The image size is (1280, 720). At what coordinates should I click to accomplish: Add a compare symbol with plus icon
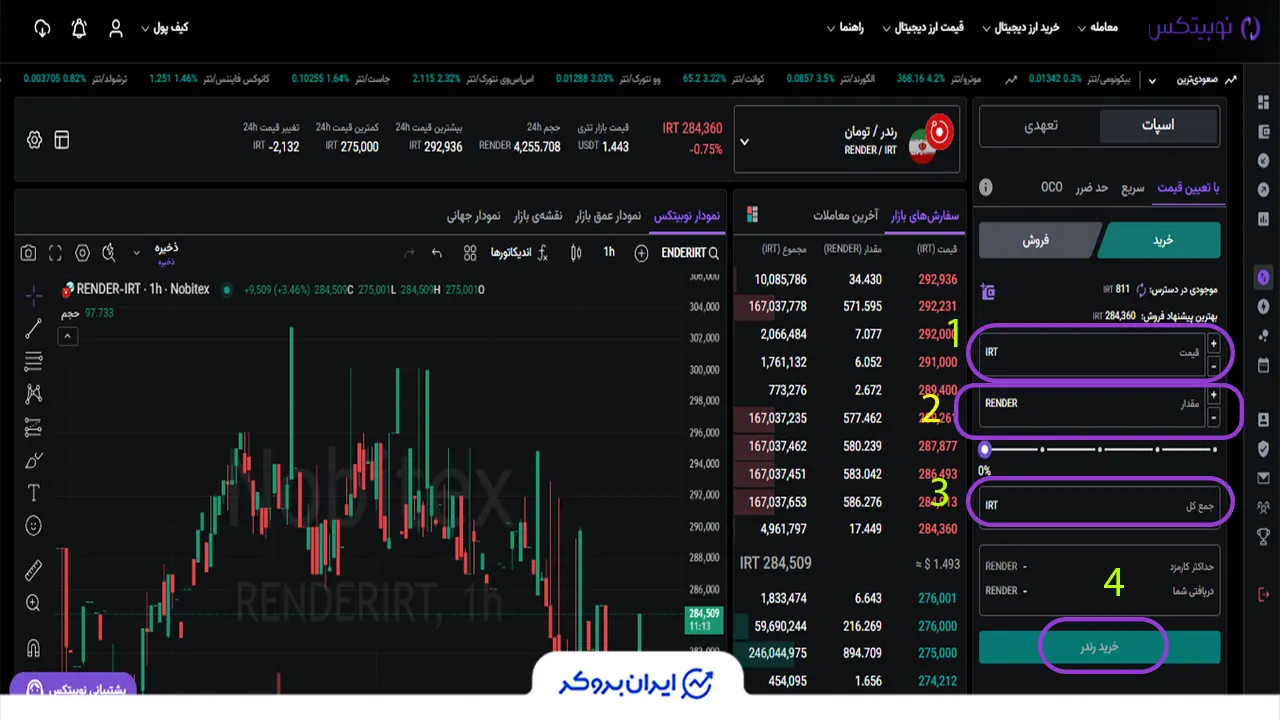[641, 253]
